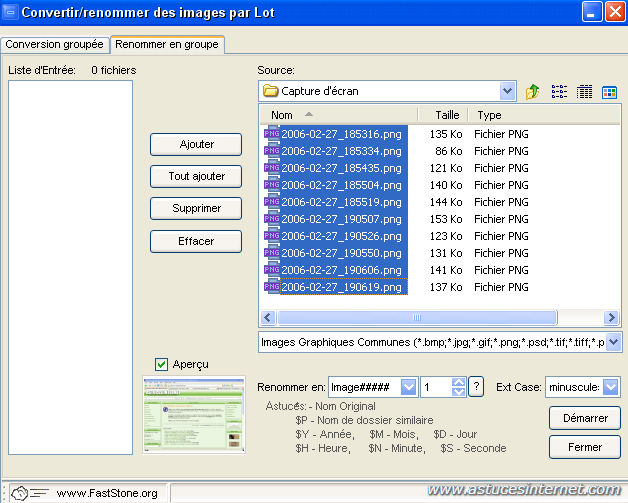
Task: Increase the start number spinner
Action: [459, 382]
